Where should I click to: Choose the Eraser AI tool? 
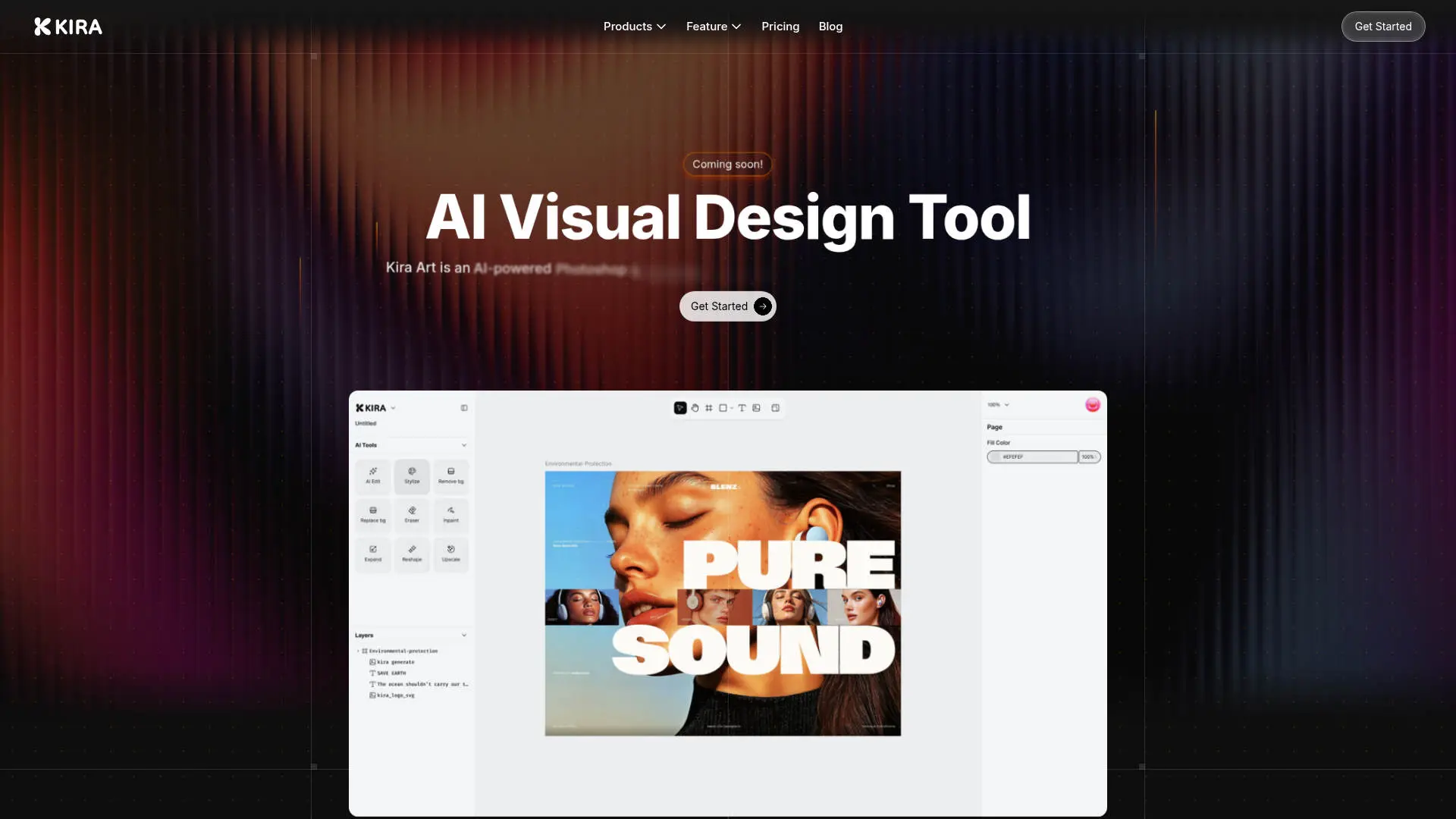(412, 515)
